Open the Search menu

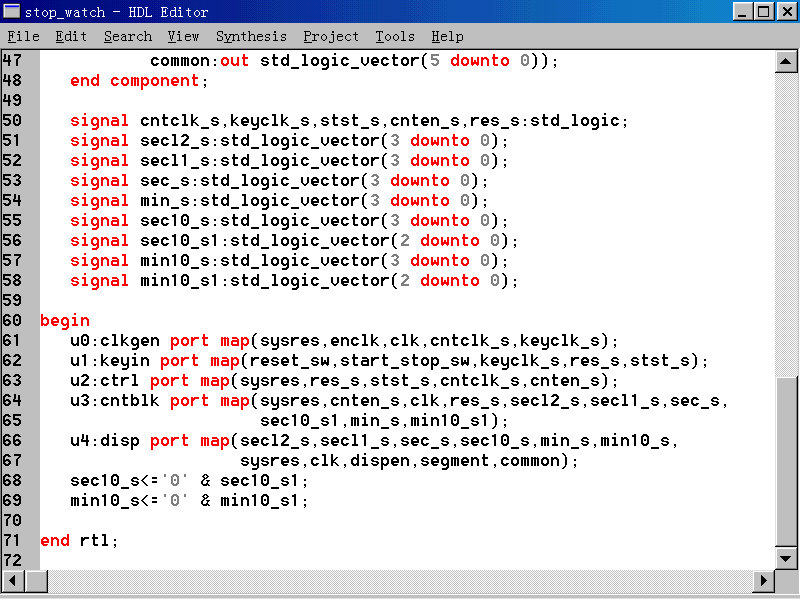coord(128,37)
